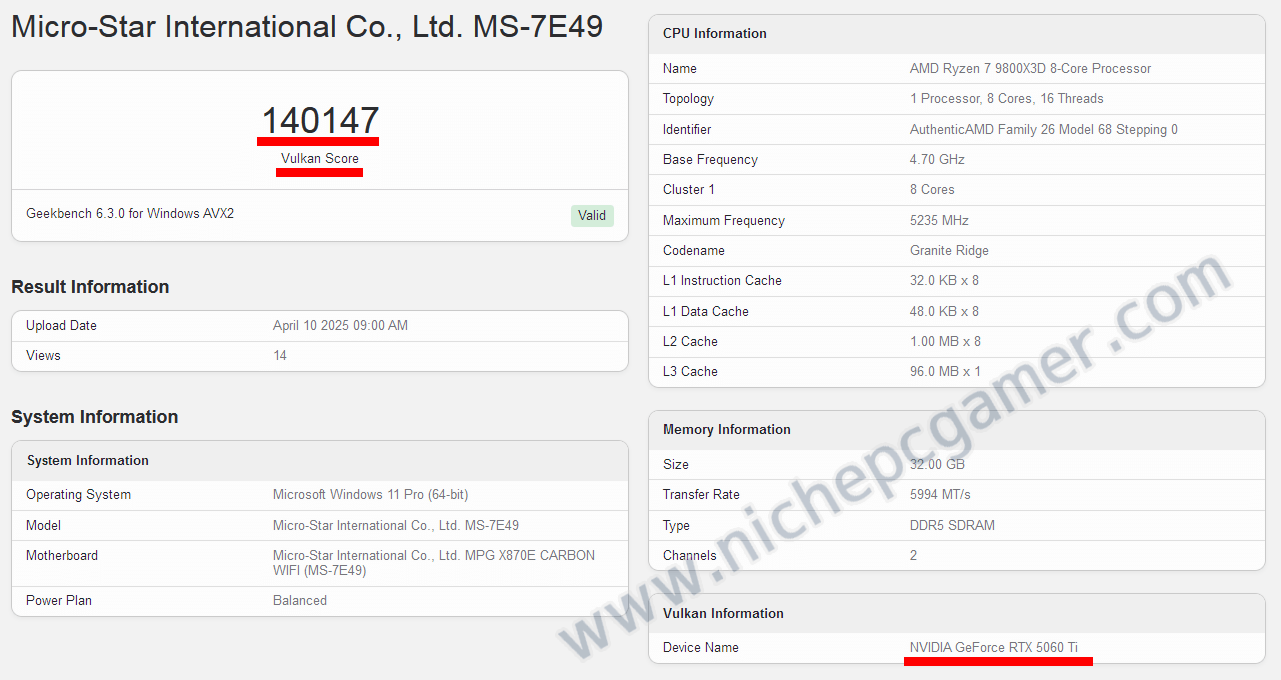Click memory type value DDR5 SDRAM

click(952, 525)
